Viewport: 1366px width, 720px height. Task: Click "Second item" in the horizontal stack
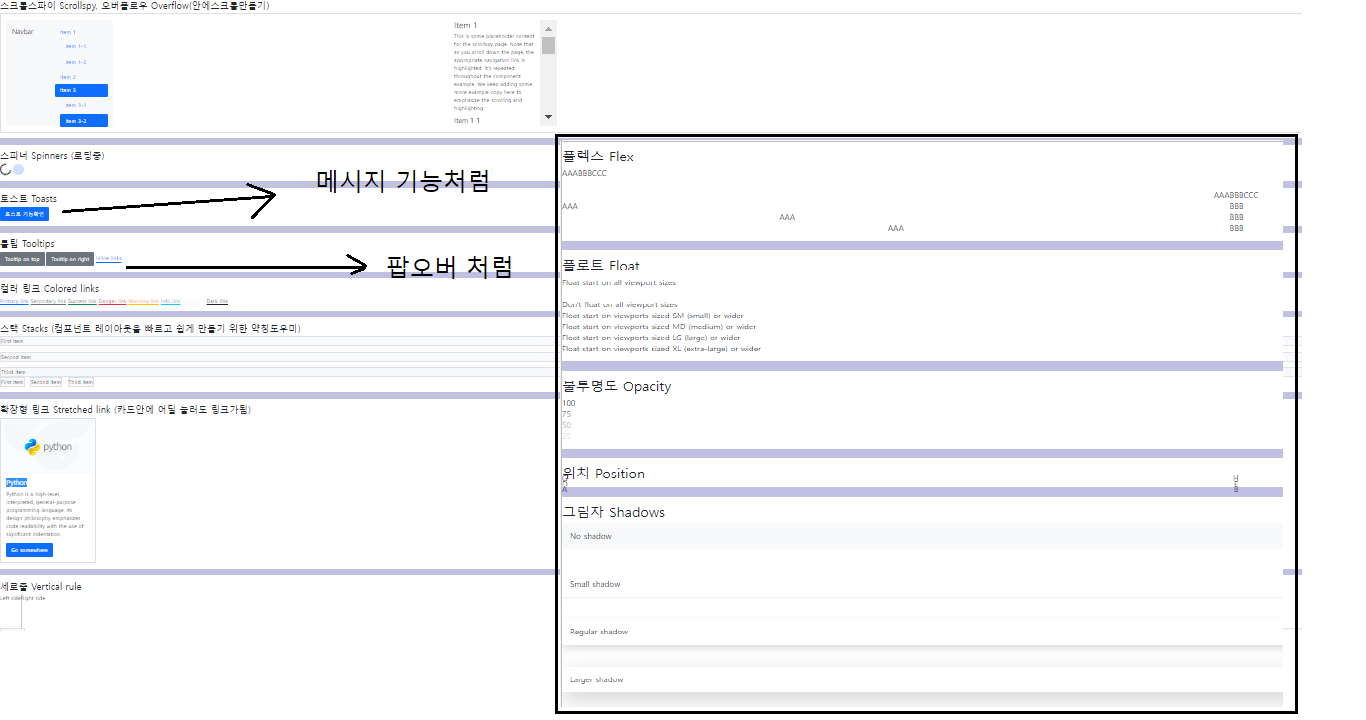point(45,381)
